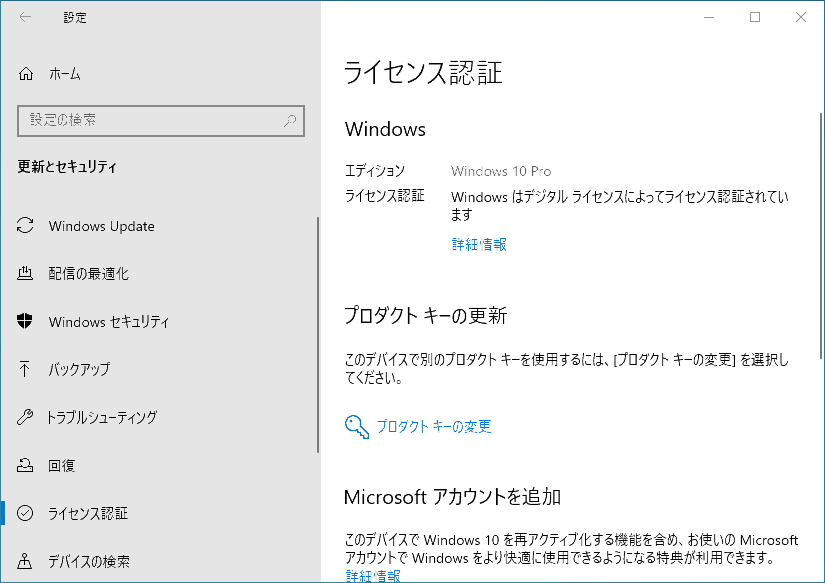Viewport: 825px width, 583px height.
Task: Click the プロダクト キーの変更 link
Action: click(x=434, y=426)
